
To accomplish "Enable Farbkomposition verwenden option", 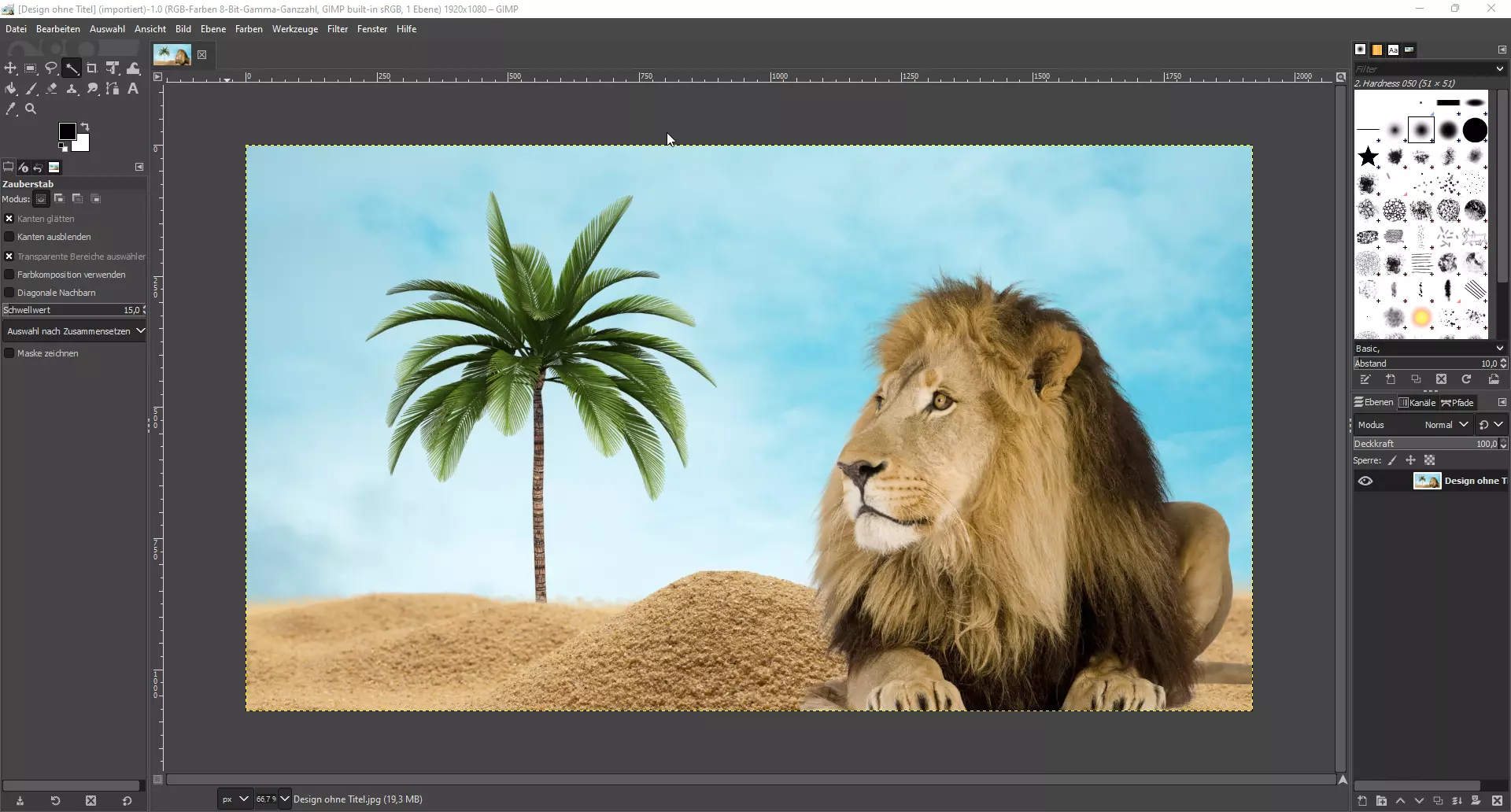I will coord(9,274).
